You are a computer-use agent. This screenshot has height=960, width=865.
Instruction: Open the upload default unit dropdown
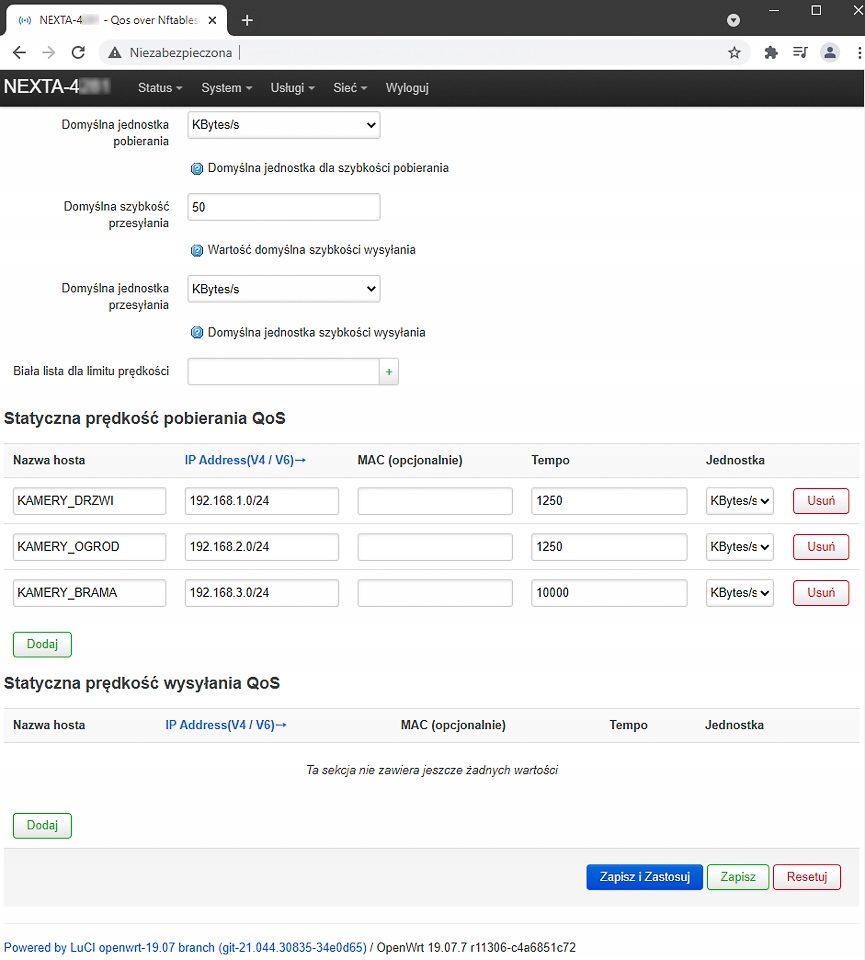tap(284, 289)
